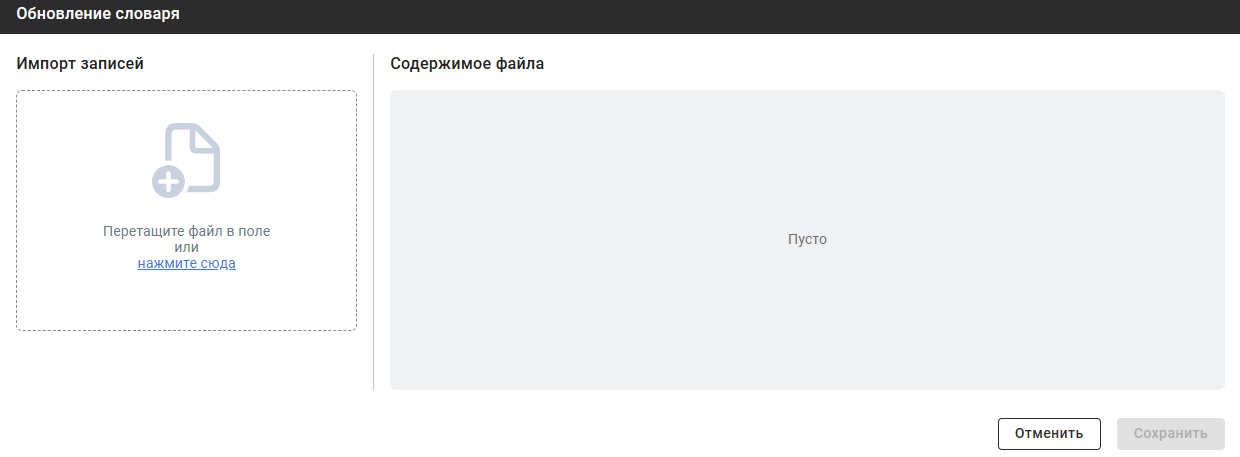
Task: Click the add-file document icon
Action: 190,157
